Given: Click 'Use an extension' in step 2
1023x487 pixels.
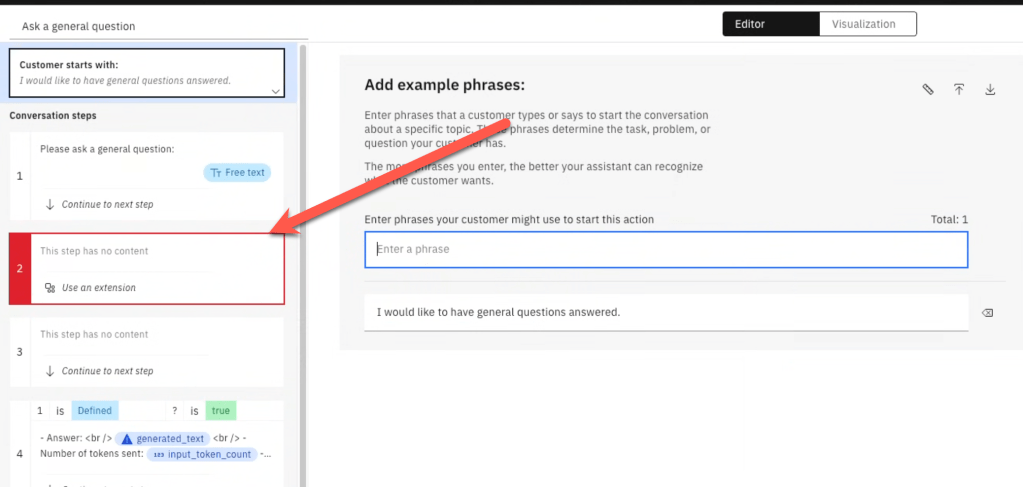Looking at the screenshot, I should (x=98, y=288).
